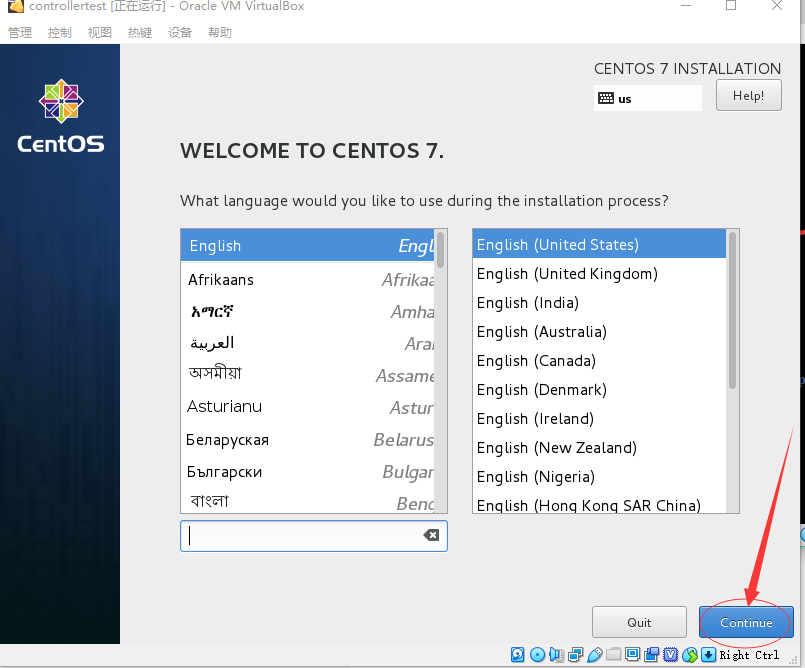Screen dimensions: 805x668
Task: Click the Right Ctrl host key label
Action: 749,655
